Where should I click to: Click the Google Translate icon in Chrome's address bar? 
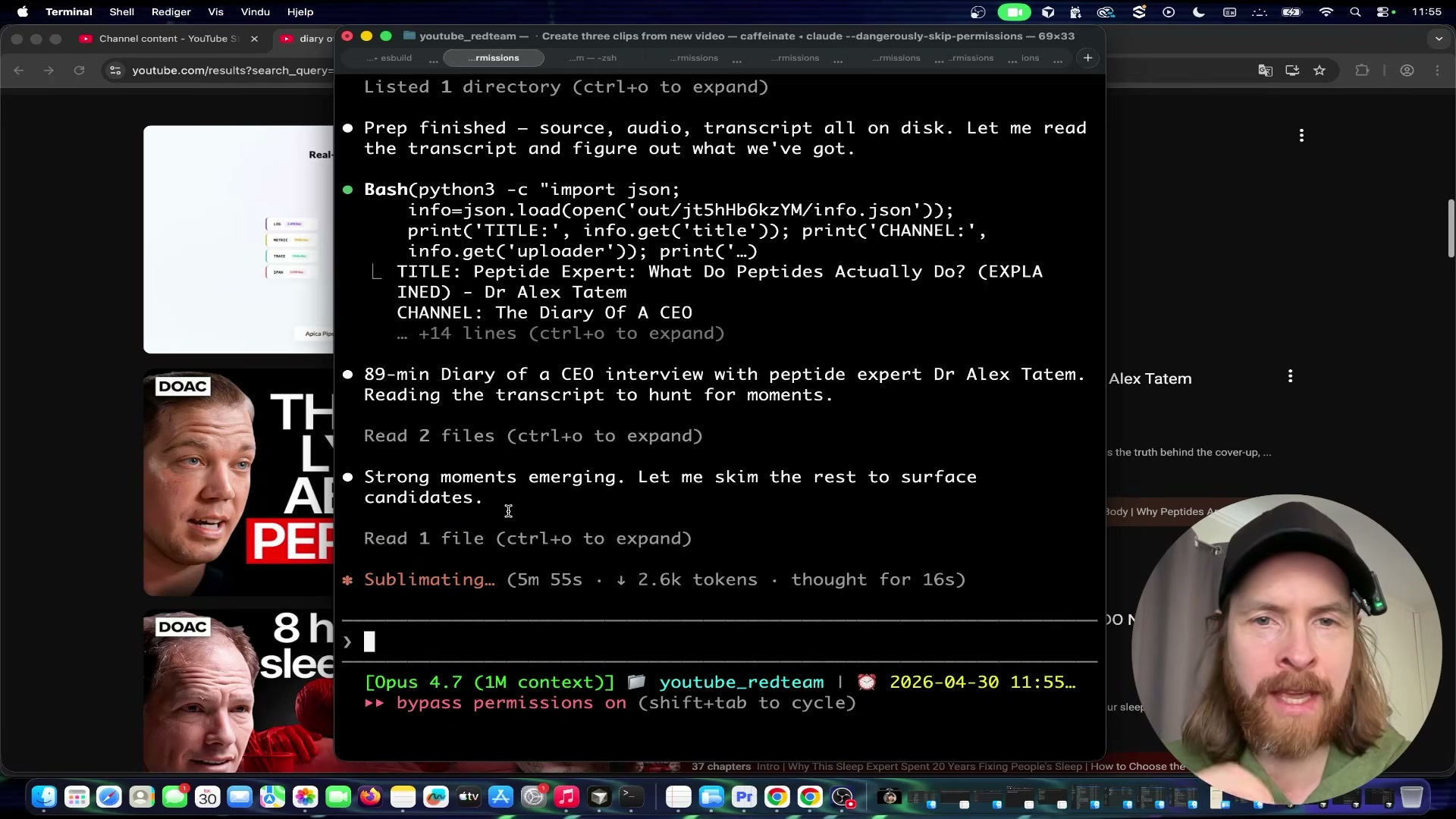click(x=1265, y=71)
